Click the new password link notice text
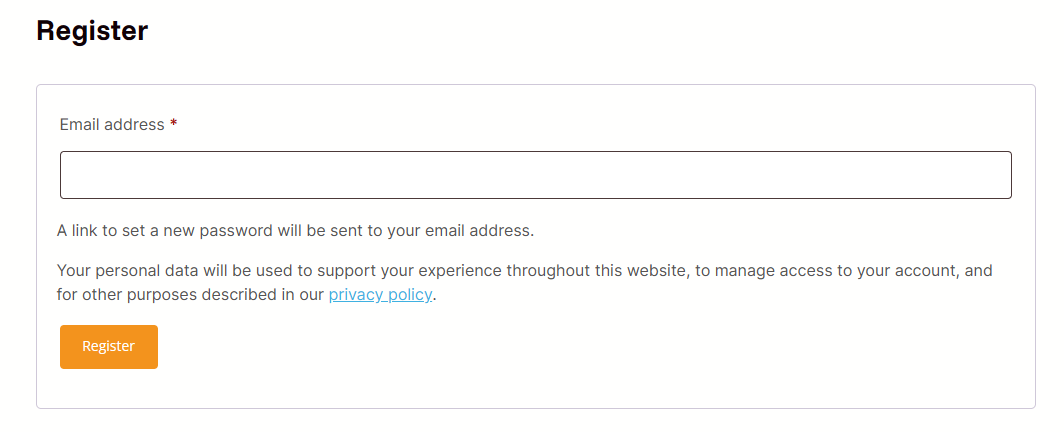The height and width of the screenshot is (432, 1064). 295,231
